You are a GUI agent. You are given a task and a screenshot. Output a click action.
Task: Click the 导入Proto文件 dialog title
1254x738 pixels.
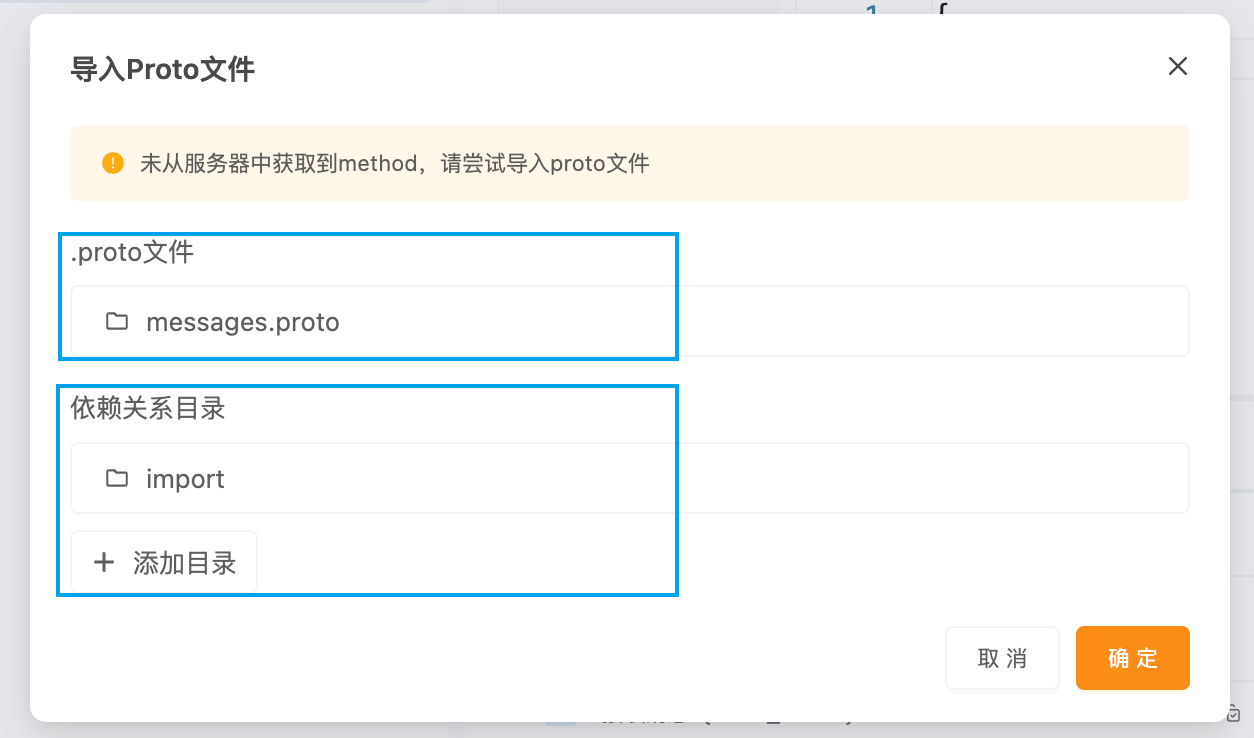[162, 69]
